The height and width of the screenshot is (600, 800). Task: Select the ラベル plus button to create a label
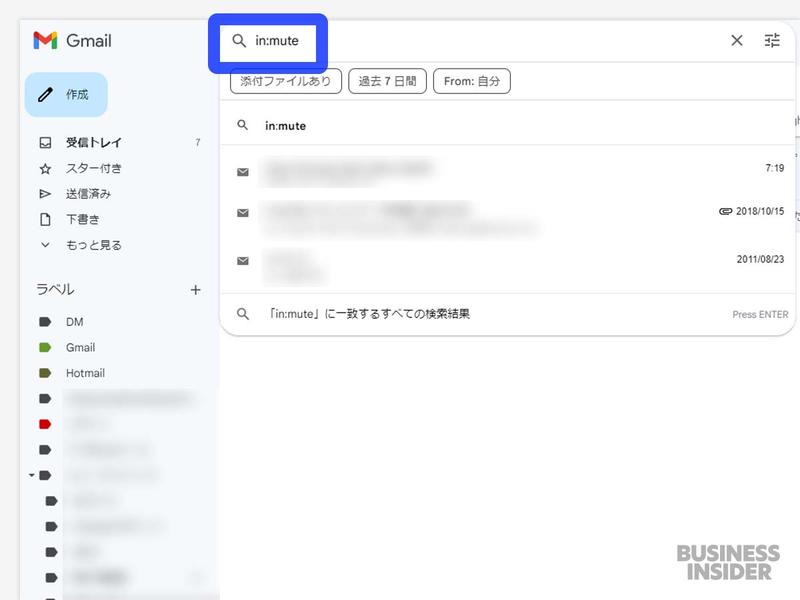coord(196,288)
